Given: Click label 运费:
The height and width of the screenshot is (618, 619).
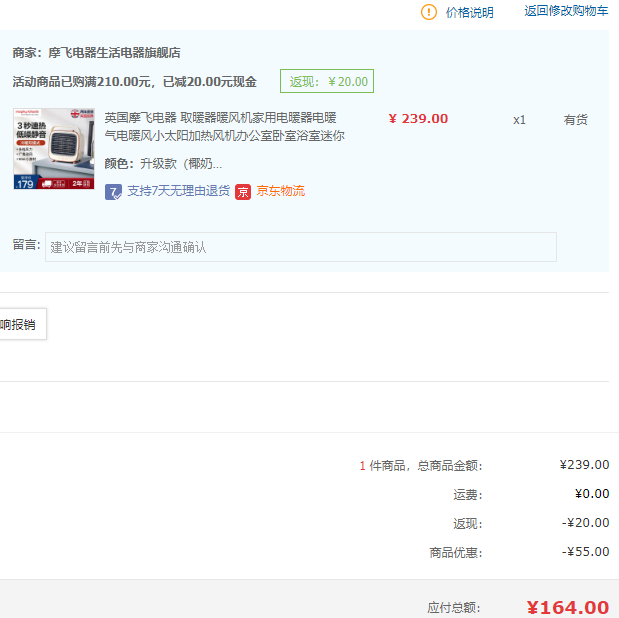Looking at the screenshot, I should [x=467, y=494].
